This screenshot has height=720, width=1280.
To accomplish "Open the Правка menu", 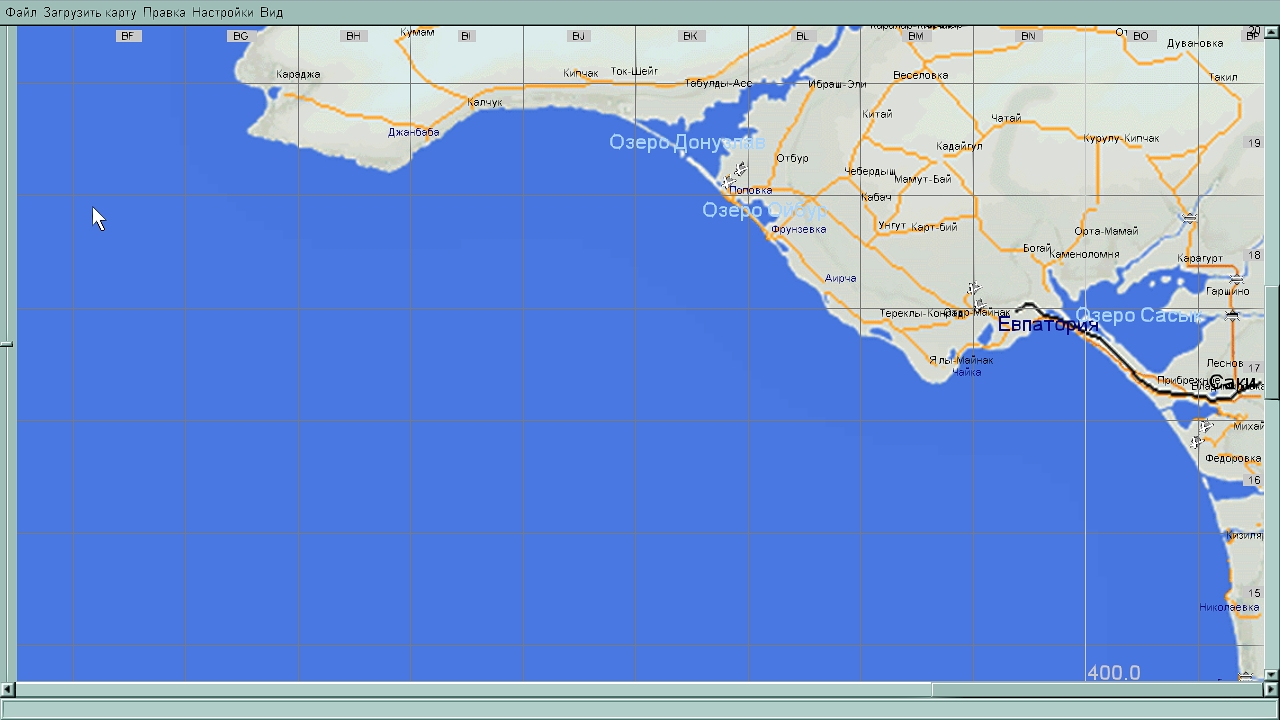I will point(164,13).
